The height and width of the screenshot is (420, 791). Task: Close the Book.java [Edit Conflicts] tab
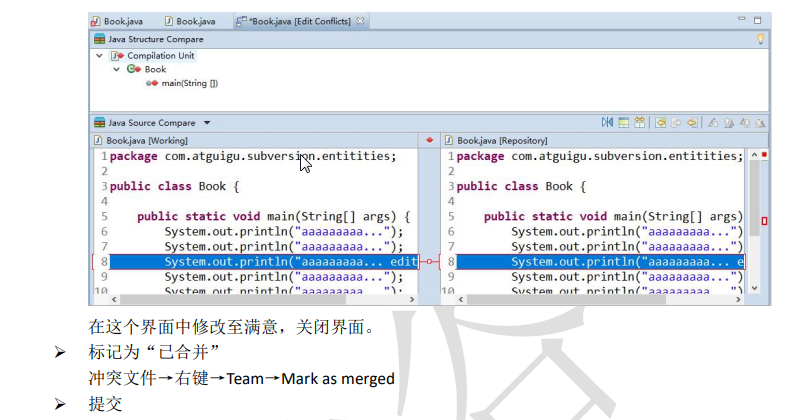(360, 21)
